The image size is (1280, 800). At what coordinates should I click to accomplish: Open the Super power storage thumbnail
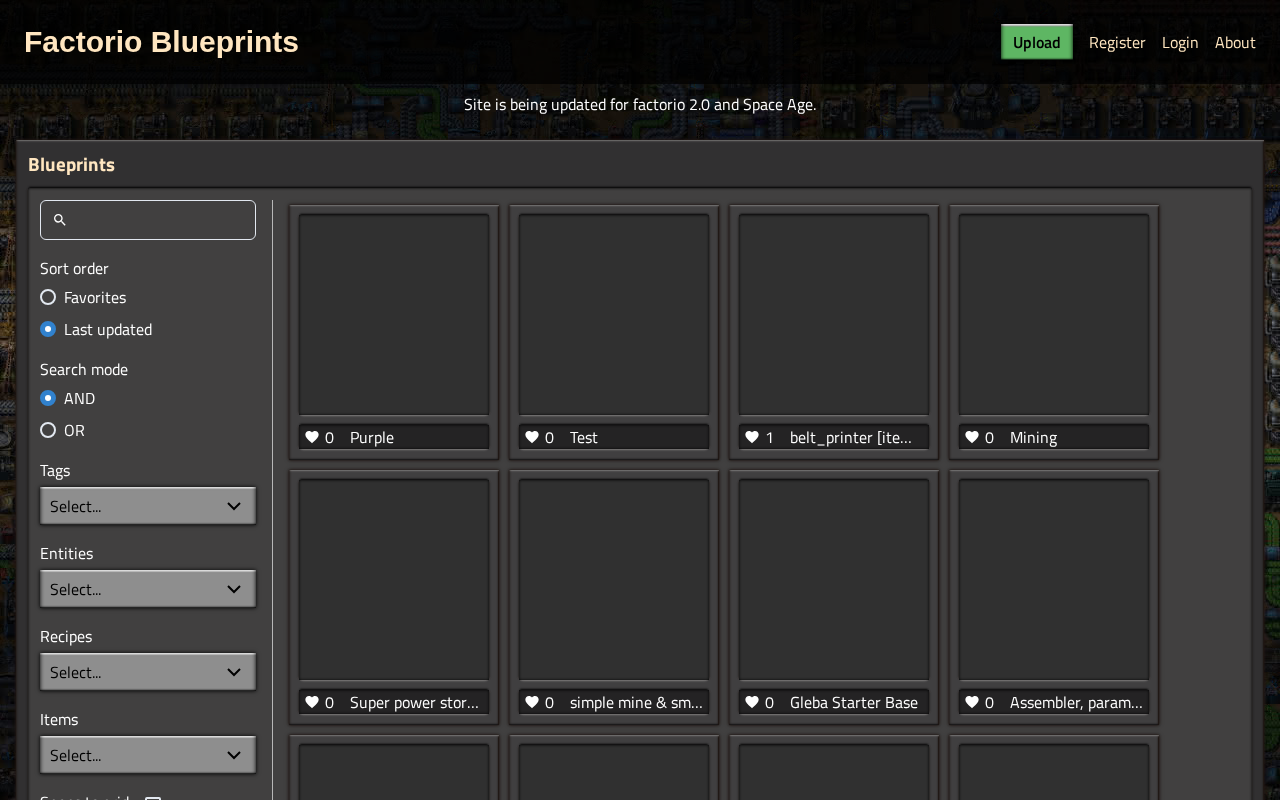pyautogui.click(x=394, y=580)
